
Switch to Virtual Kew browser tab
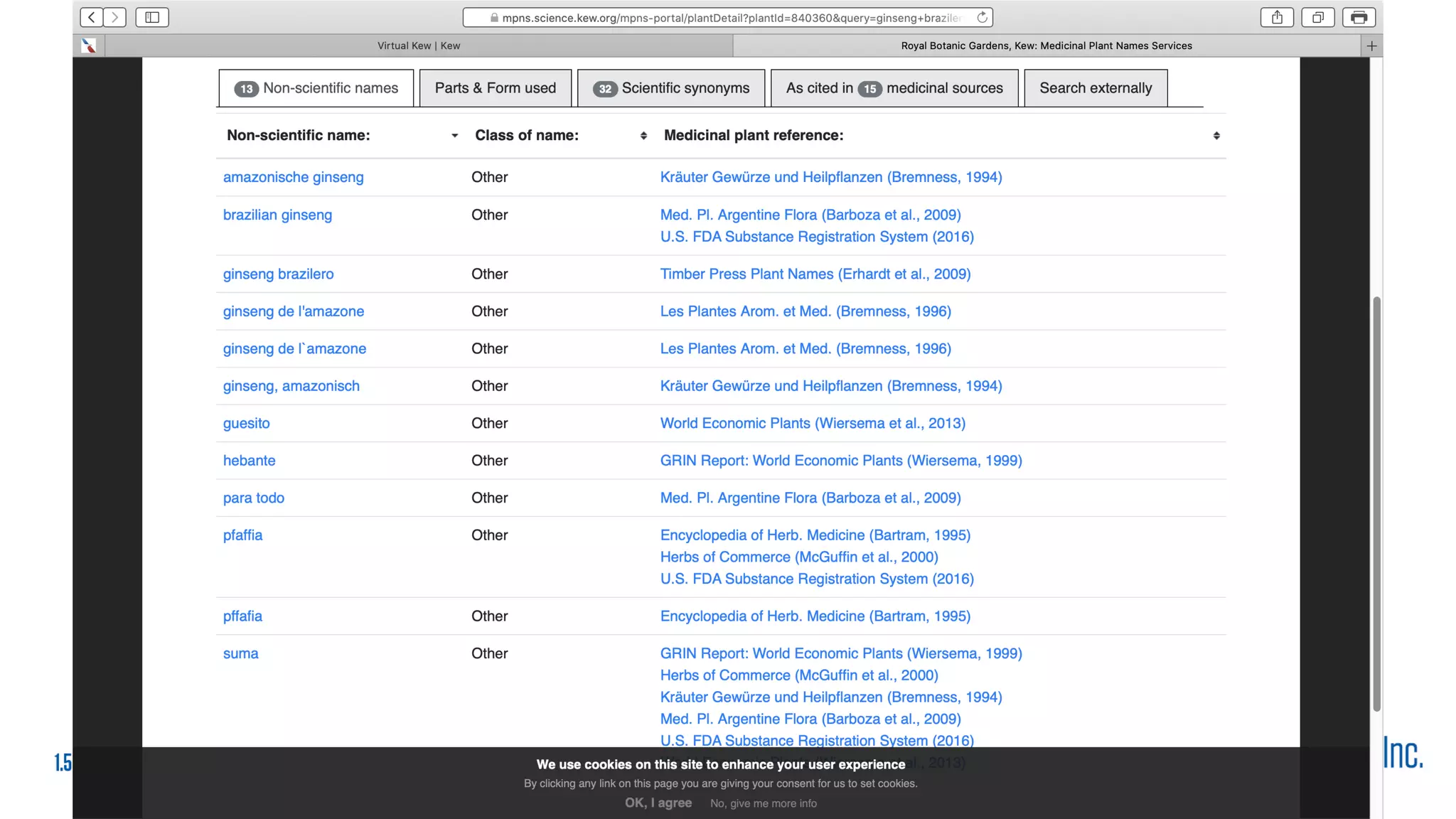click(418, 45)
